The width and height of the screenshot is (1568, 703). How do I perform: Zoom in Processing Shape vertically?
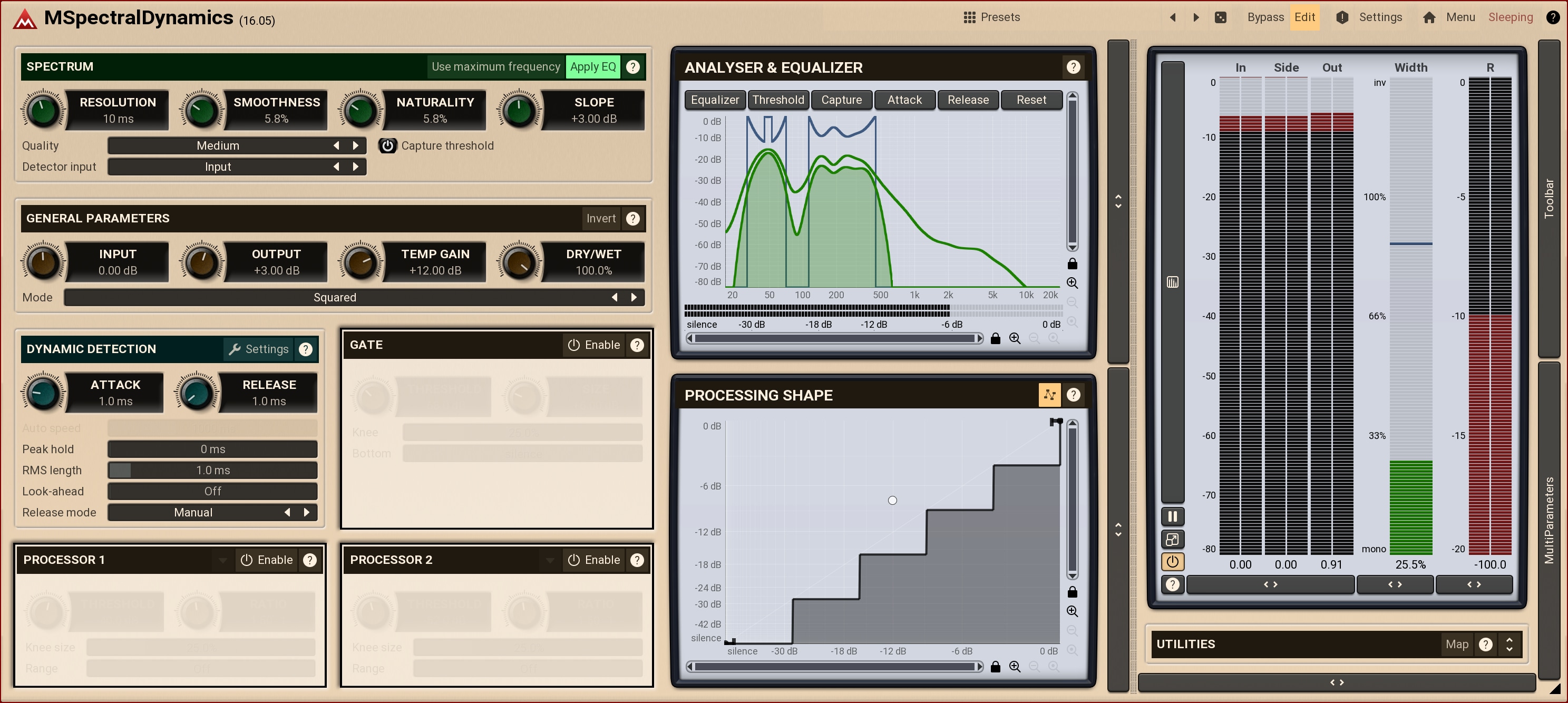click(1073, 611)
